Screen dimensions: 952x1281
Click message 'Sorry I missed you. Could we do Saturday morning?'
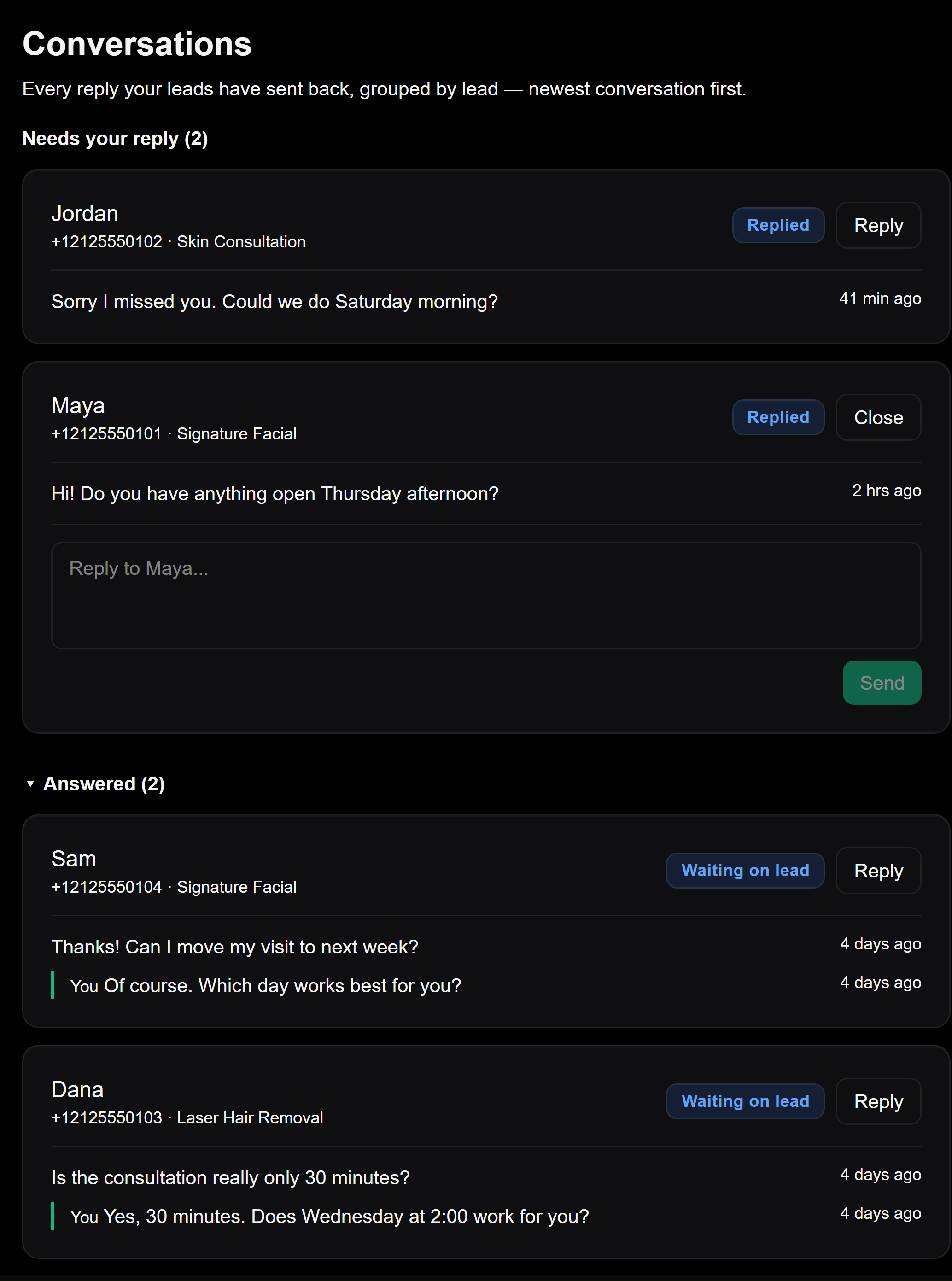click(275, 301)
